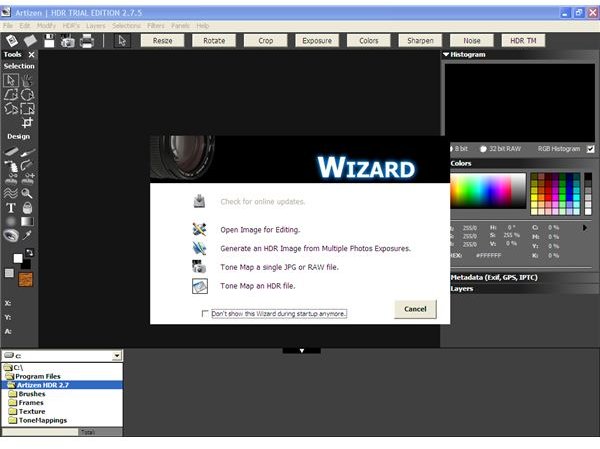Click the Resize button
This screenshot has width=600, height=449.
point(162,41)
